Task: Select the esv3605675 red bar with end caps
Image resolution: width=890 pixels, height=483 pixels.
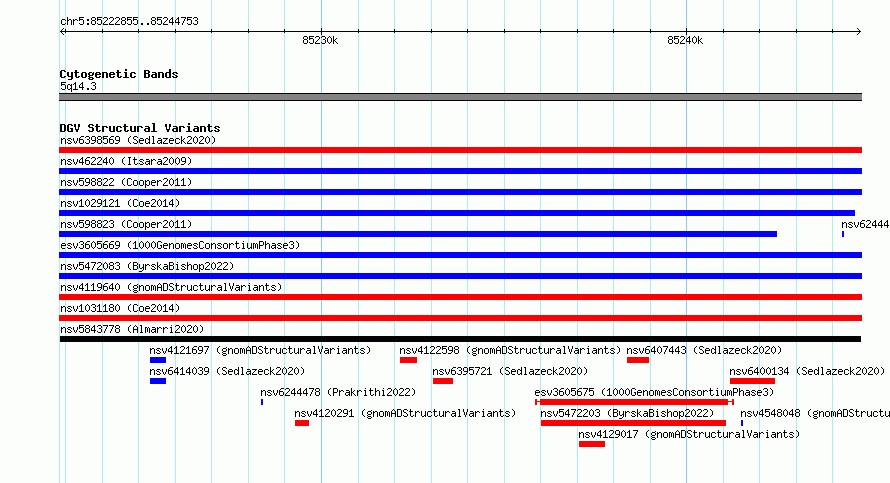Action: tap(635, 402)
